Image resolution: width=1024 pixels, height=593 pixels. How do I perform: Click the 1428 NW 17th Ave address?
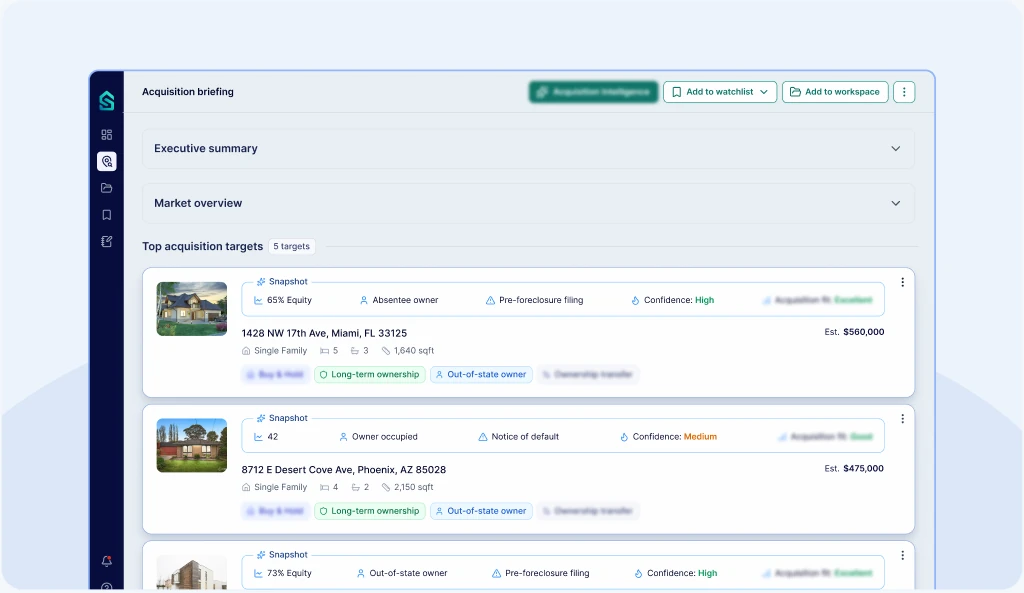[x=324, y=333]
